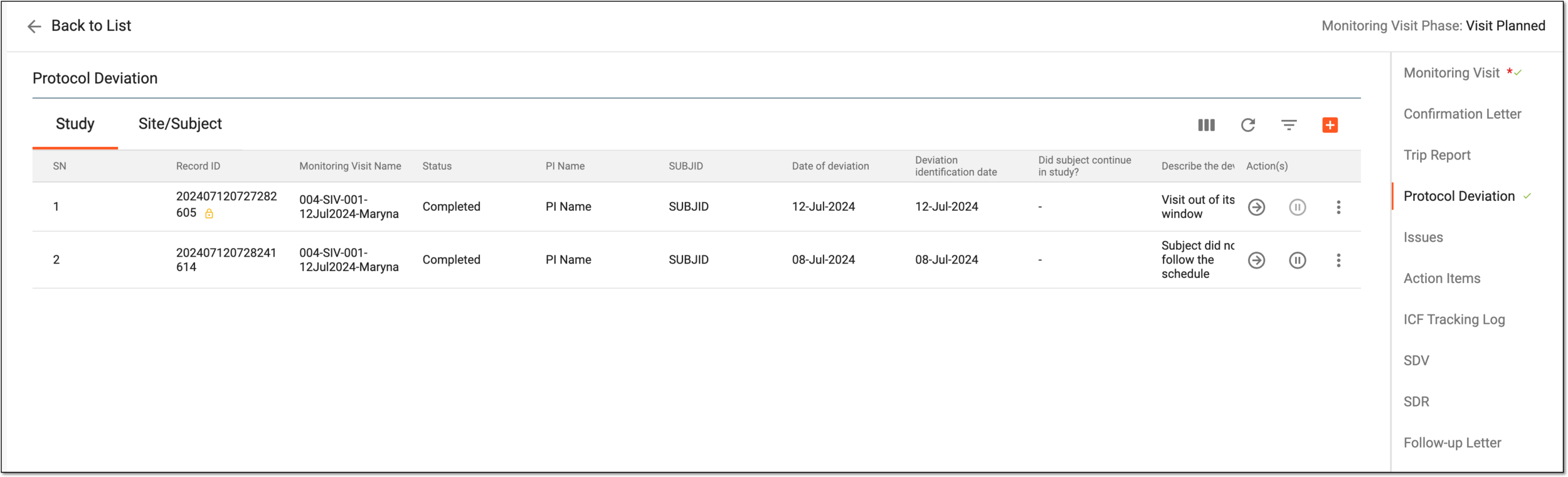Open Issues section
The image size is (1568, 477).
tap(1423, 237)
